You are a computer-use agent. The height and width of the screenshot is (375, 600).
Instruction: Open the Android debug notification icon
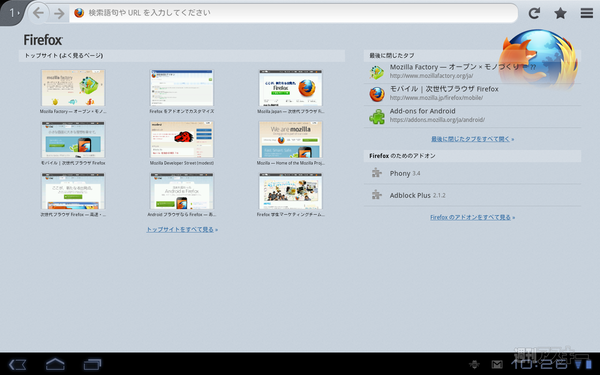[x=474, y=364]
